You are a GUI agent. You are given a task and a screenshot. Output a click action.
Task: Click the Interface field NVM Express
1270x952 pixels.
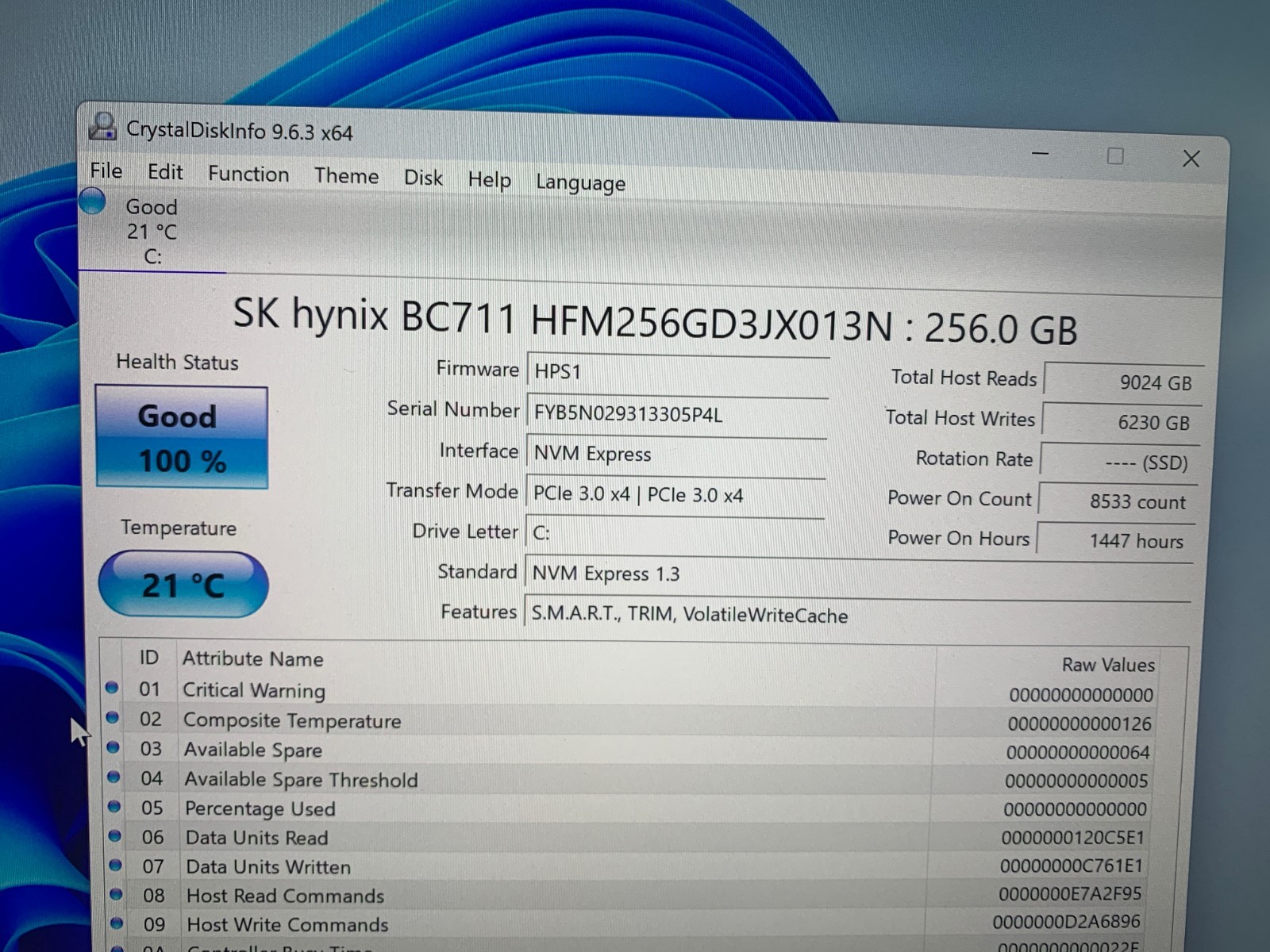pyautogui.click(x=676, y=455)
